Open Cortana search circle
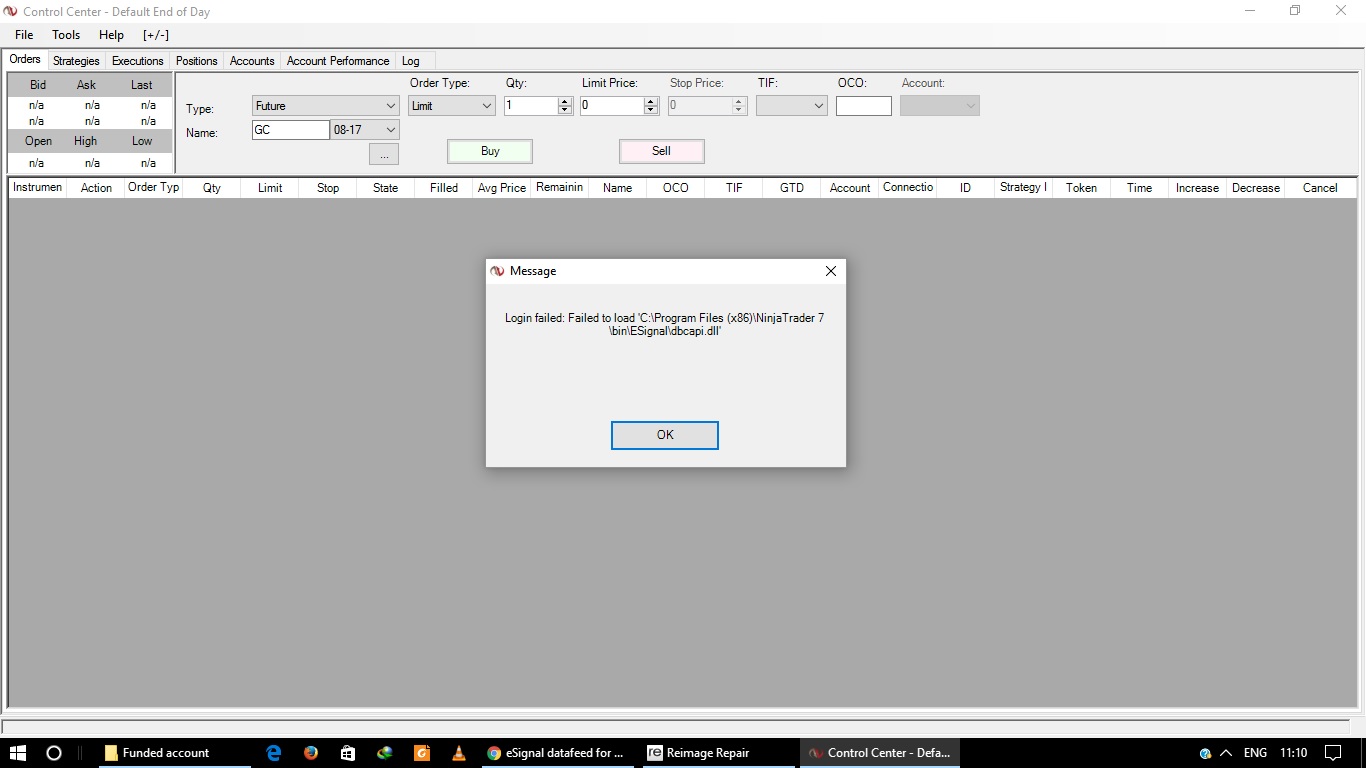Viewport: 1366px width, 768px height. click(x=54, y=753)
